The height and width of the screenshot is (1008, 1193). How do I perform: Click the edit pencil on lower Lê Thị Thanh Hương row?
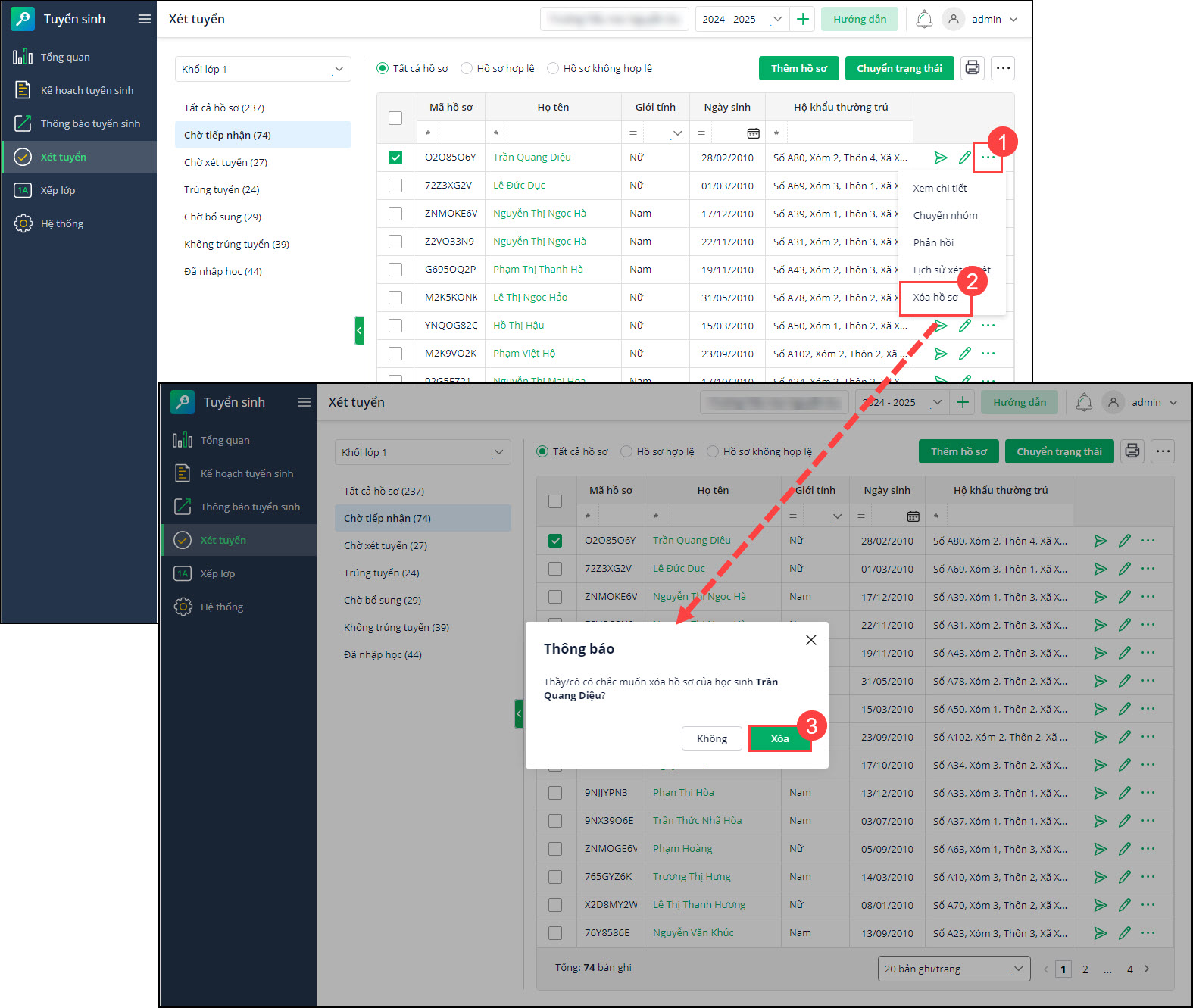coord(1125,905)
